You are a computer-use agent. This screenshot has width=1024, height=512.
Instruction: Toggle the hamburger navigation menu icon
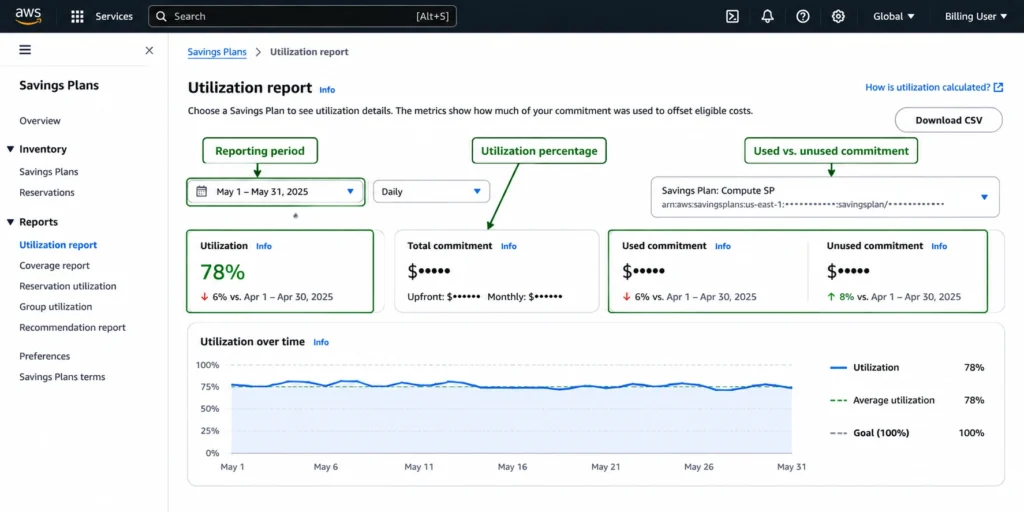(x=25, y=50)
